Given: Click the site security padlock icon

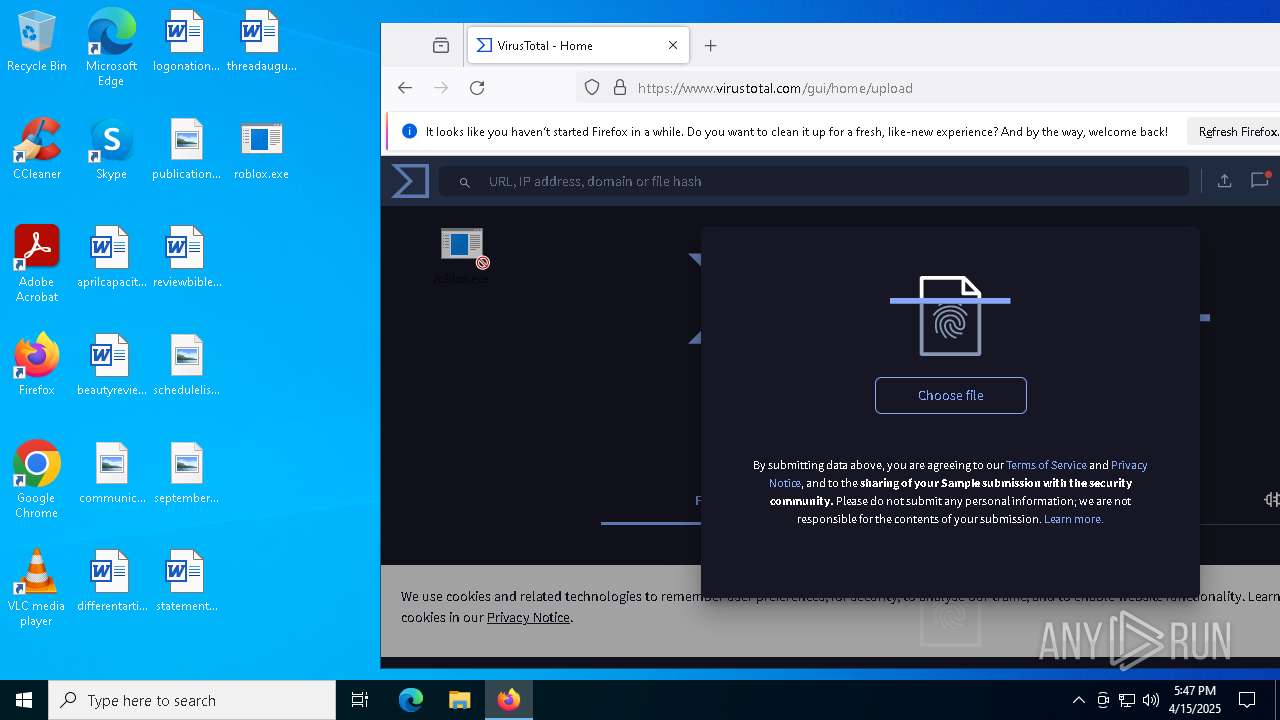Looking at the screenshot, I should [620, 88].
